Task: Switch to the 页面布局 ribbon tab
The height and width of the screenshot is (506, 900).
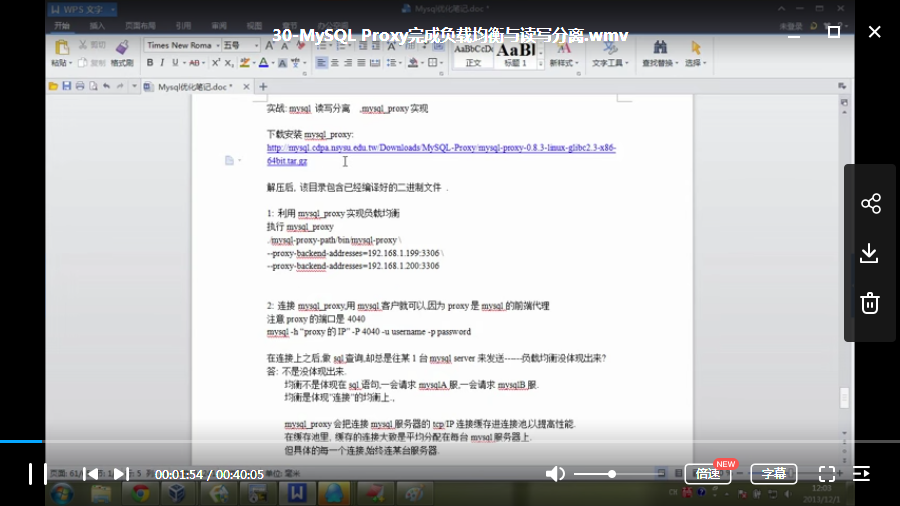Action: click(x=140, y=26)
